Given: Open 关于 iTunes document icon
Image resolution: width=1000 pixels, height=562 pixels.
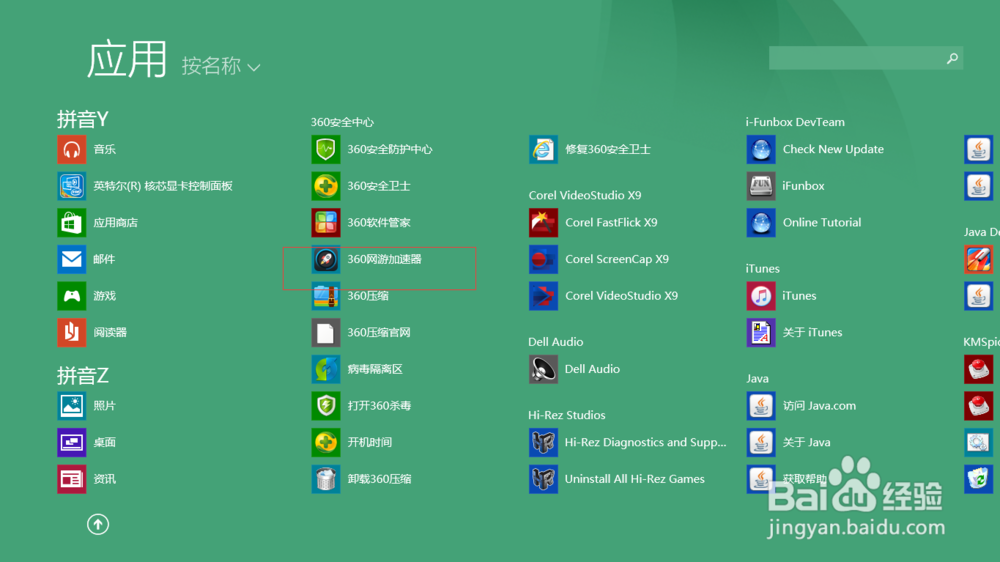Looking at the screenshot, I should tap(761, 332).
